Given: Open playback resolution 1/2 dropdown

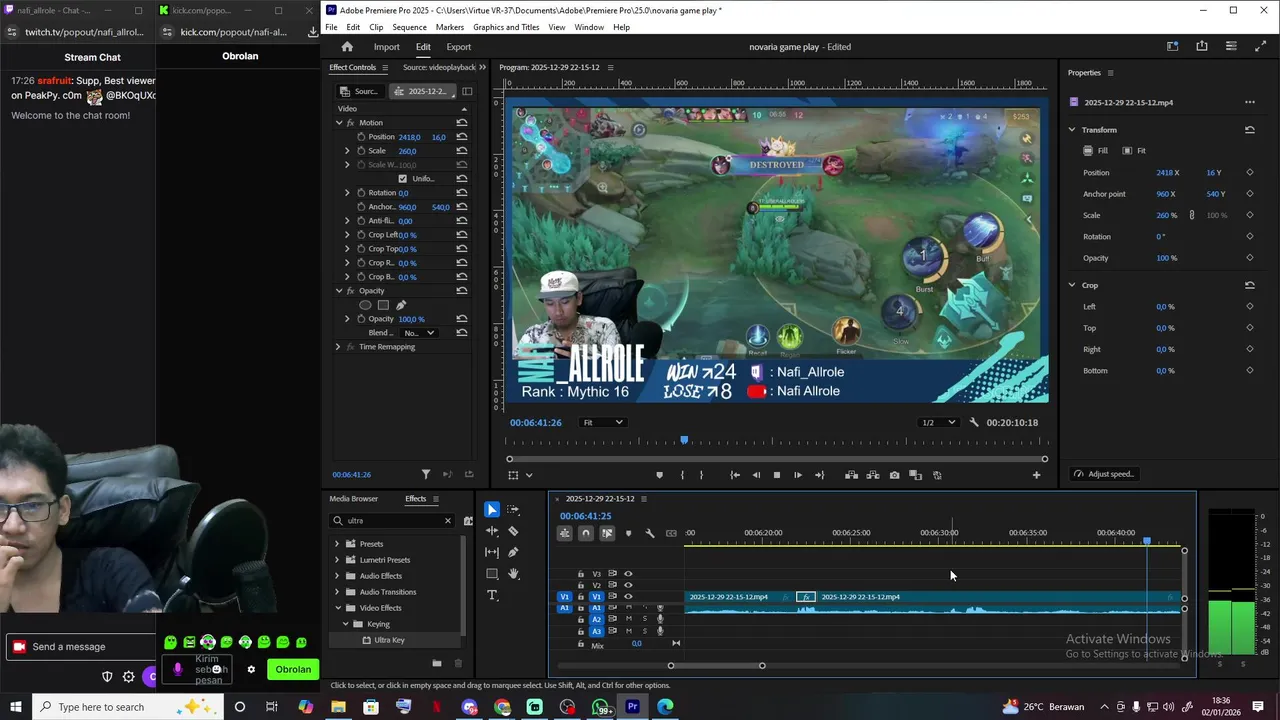Looking at the screenshot, I should (938, 422).
